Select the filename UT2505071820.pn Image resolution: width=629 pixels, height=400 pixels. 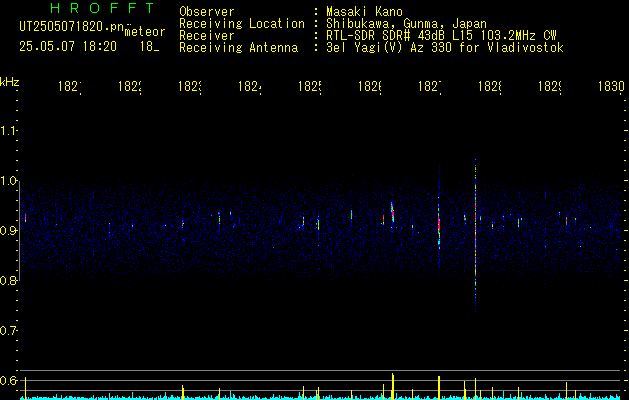pos(72,27)
